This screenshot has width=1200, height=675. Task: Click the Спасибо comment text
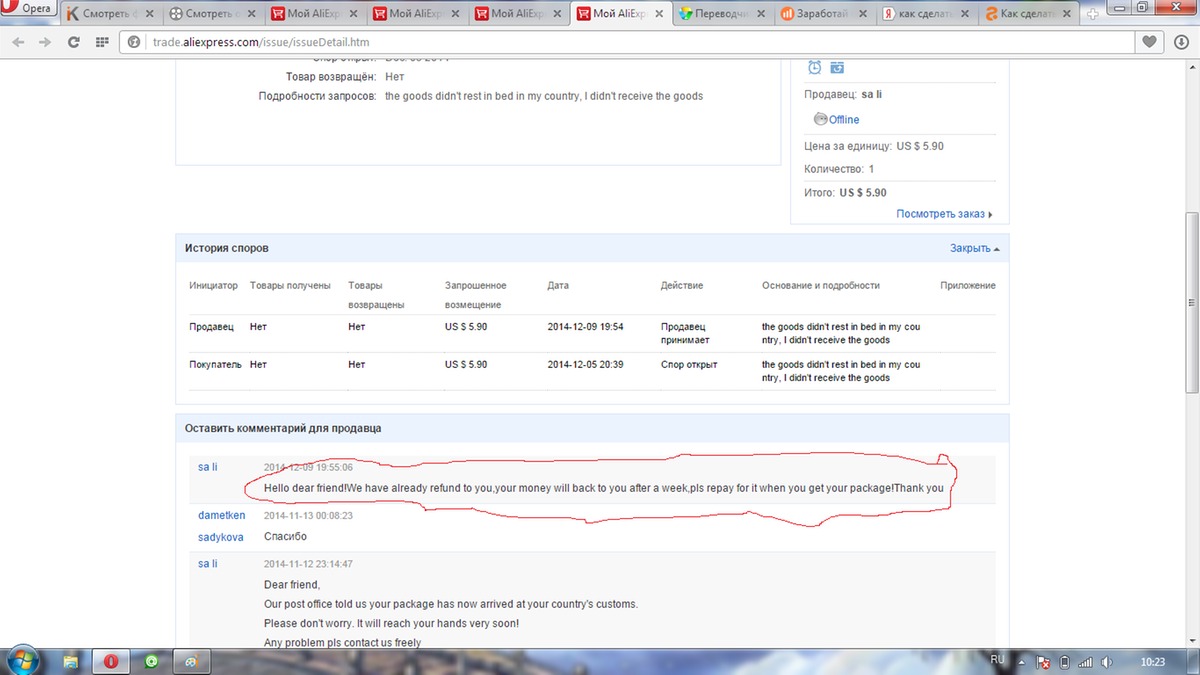point(285,537)
